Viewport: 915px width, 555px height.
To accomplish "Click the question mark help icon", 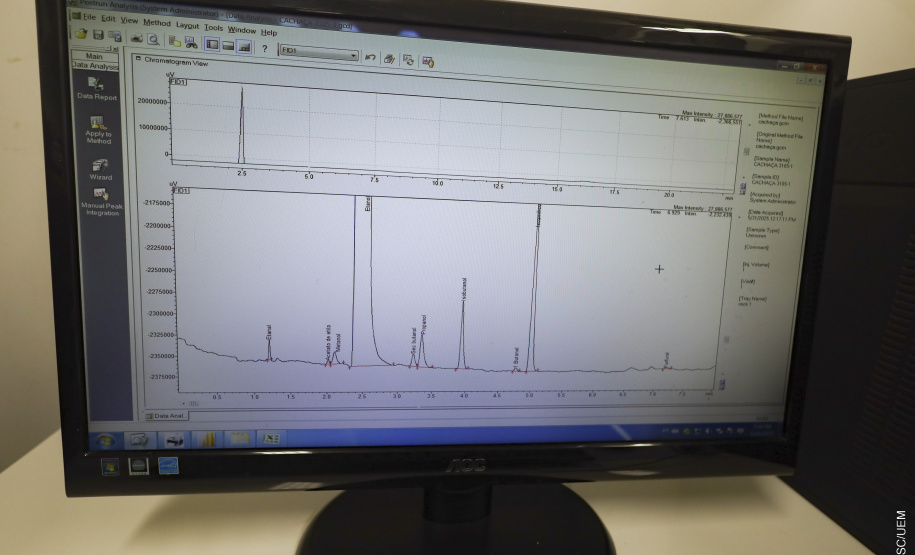I will (264, 48).
